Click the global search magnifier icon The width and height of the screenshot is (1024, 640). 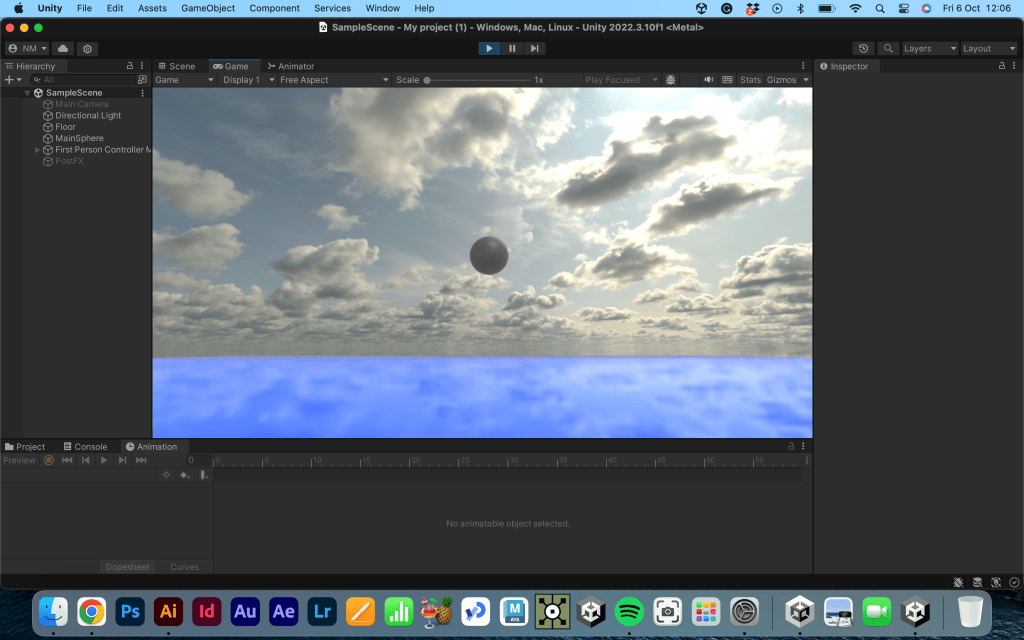pos(888,48)
